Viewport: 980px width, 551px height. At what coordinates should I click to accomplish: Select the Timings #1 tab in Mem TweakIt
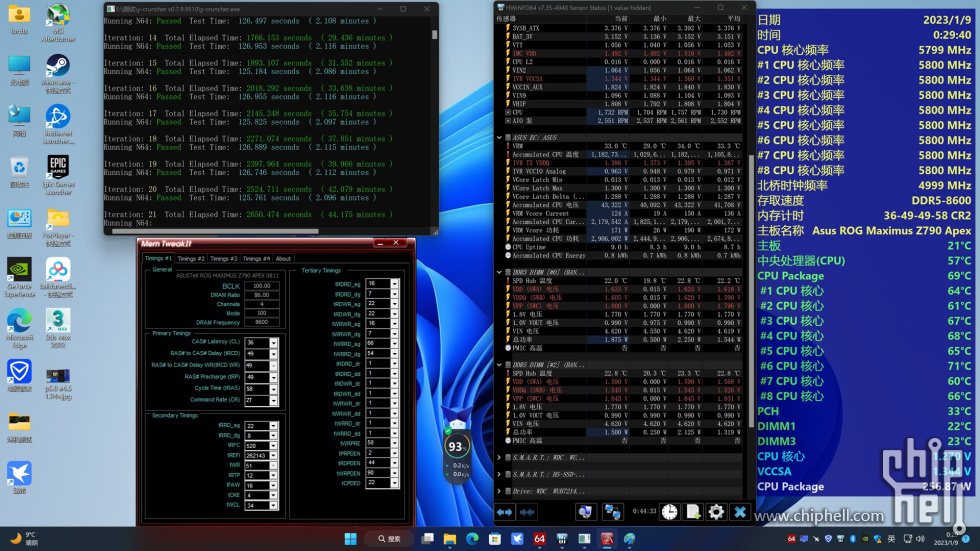[158, 258]
